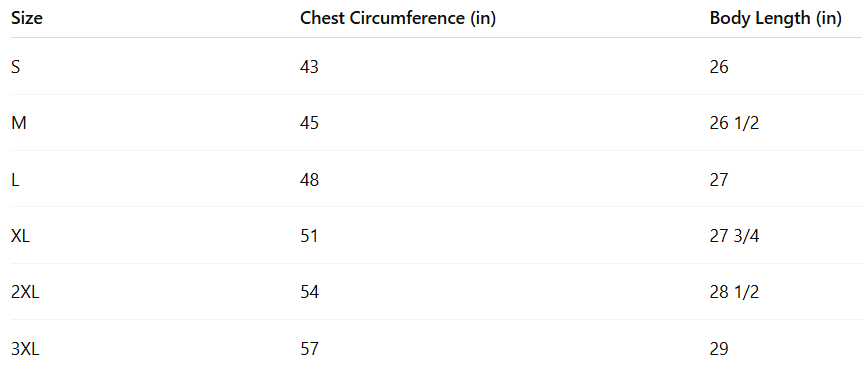Click body length value 27
Viewport: 862px width, 382px height.
coord(719,179)
